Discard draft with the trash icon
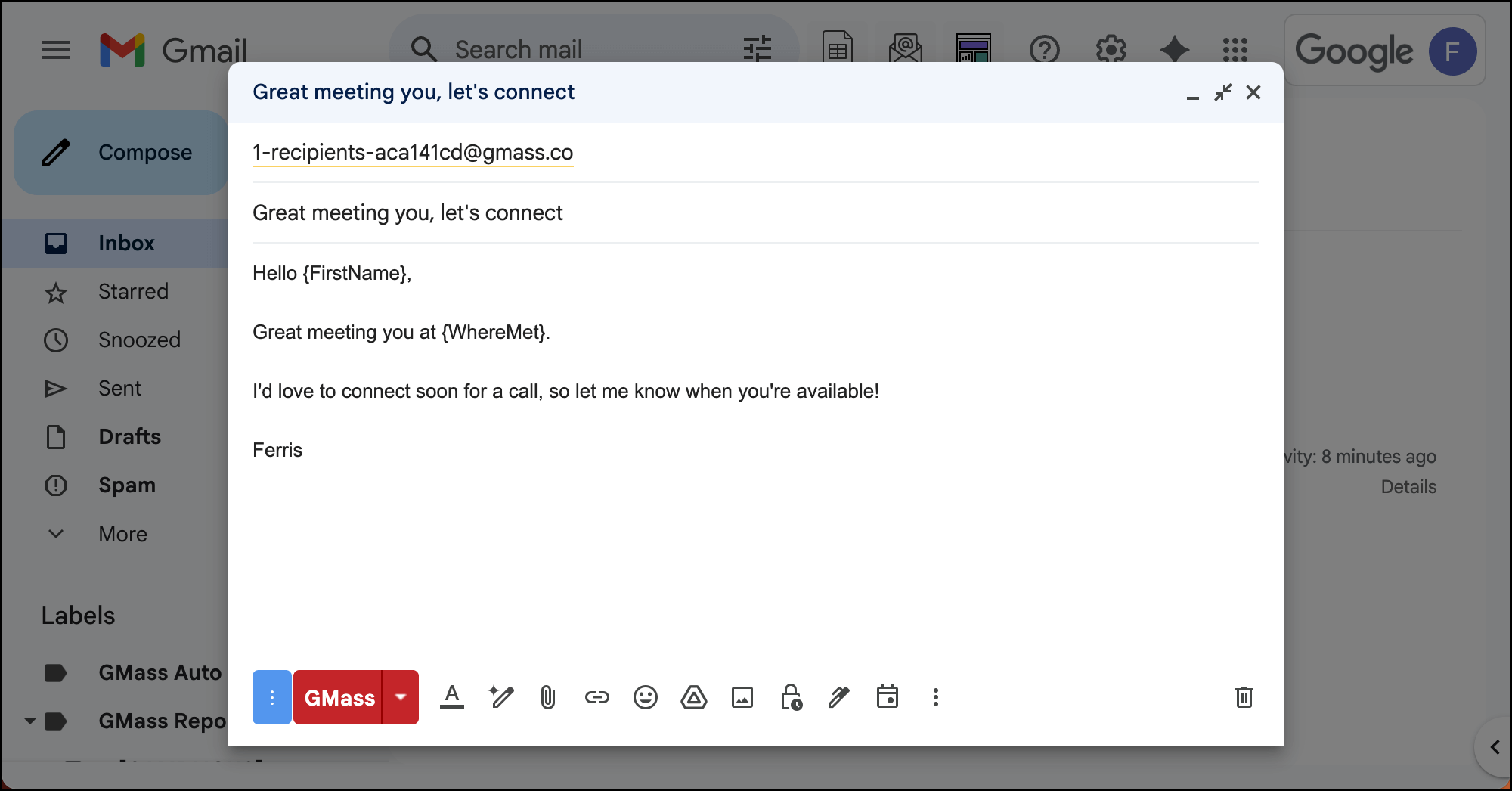This screenshot has height=791, width=1512. point(1244,697)
